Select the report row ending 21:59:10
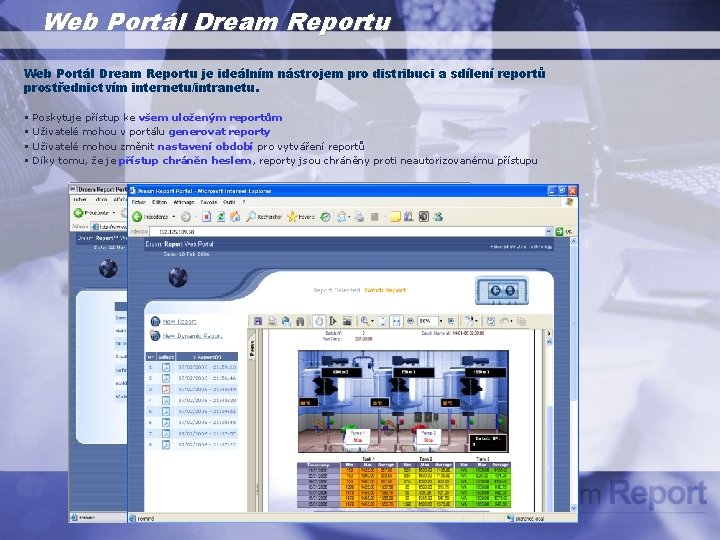 192,367
